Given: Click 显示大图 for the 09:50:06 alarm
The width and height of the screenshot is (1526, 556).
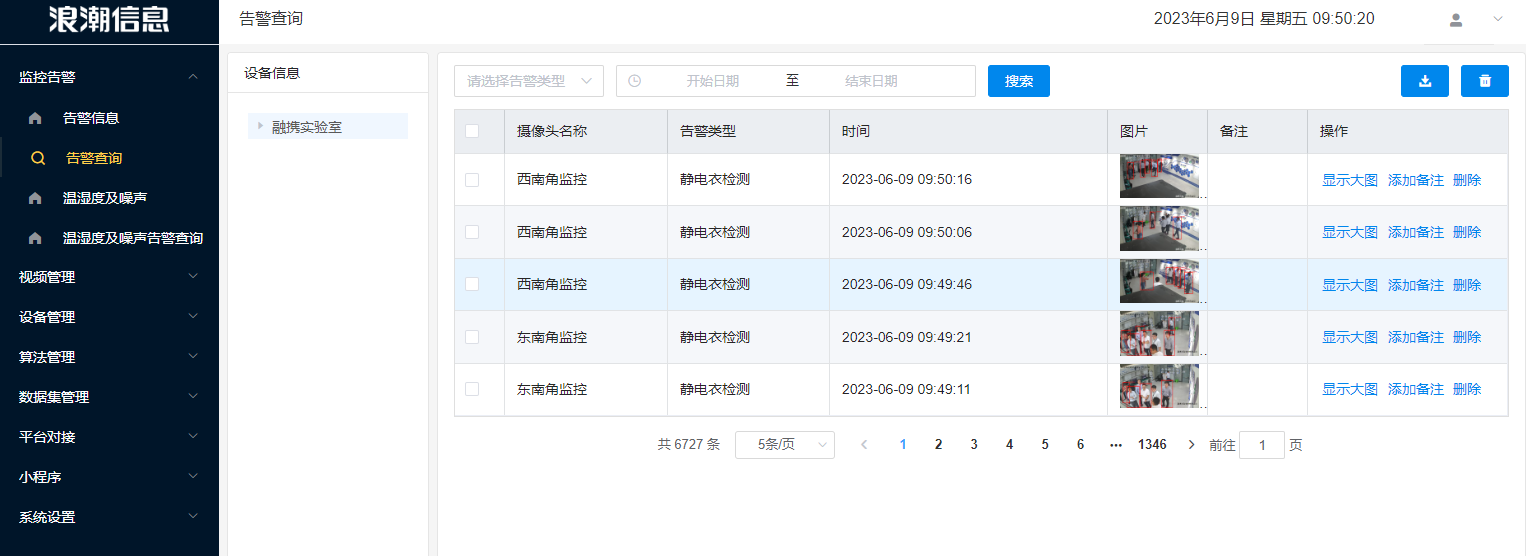Looking at the screenshot, I should pos(1349,232).
